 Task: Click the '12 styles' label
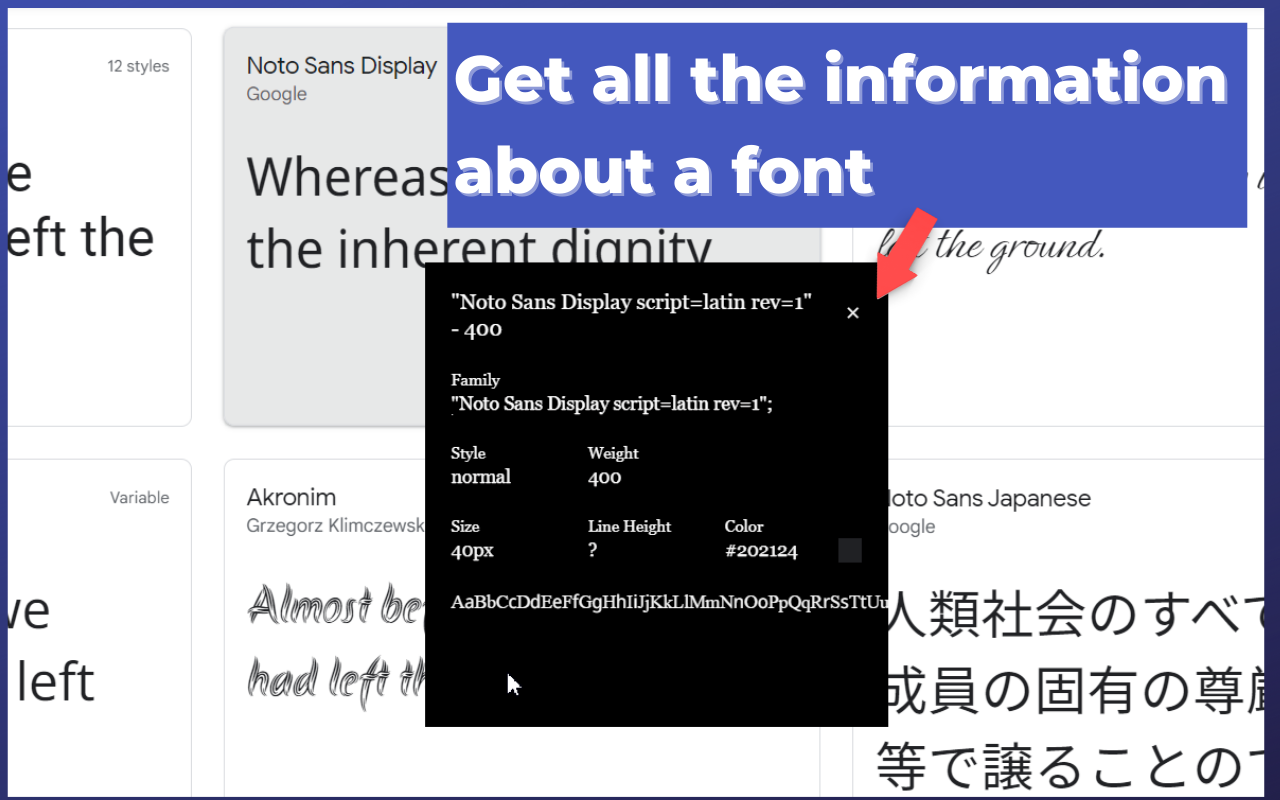click(138, 66)
